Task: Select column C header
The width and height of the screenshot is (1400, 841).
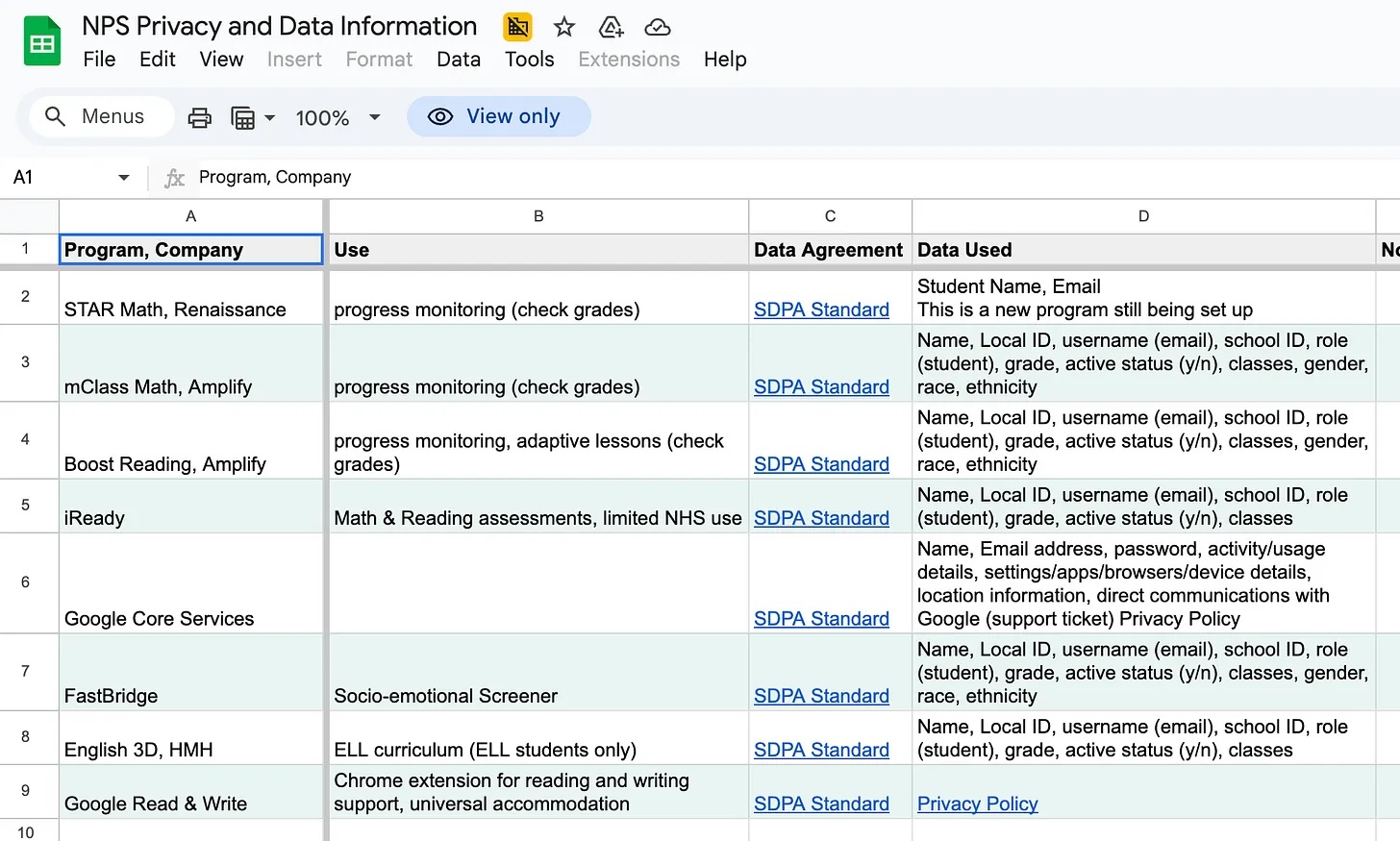Action: coord(830,216)
